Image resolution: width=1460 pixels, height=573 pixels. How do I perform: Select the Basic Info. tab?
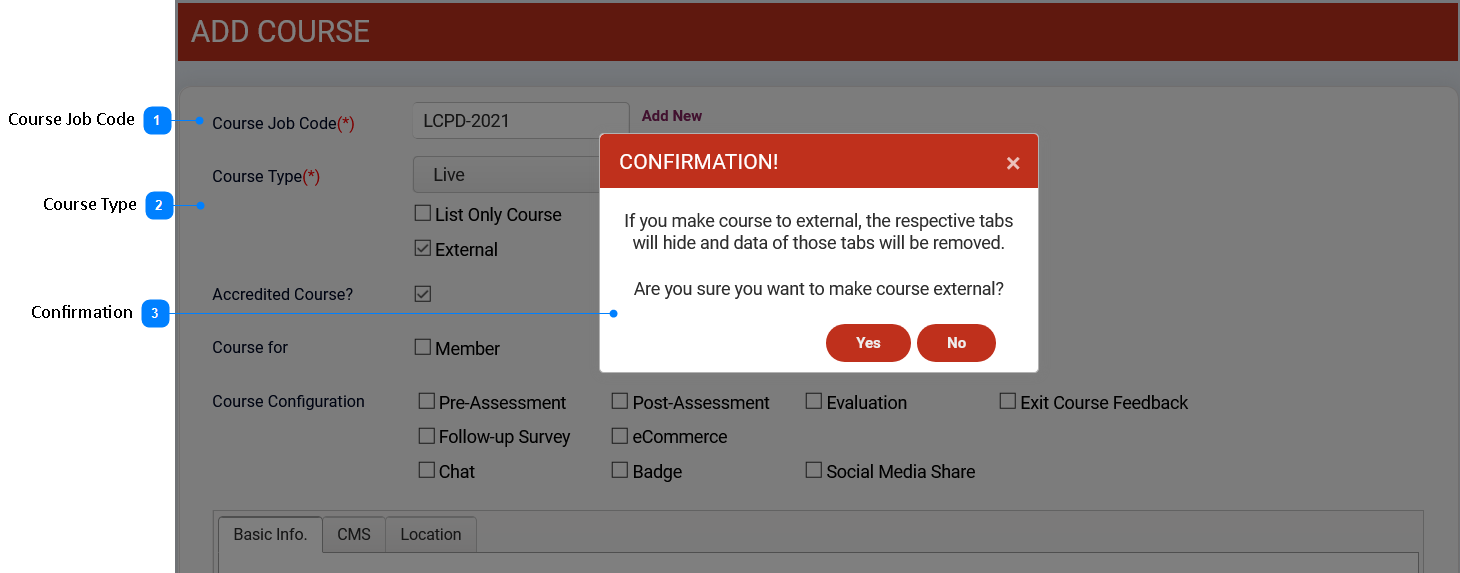coord(270,534)
